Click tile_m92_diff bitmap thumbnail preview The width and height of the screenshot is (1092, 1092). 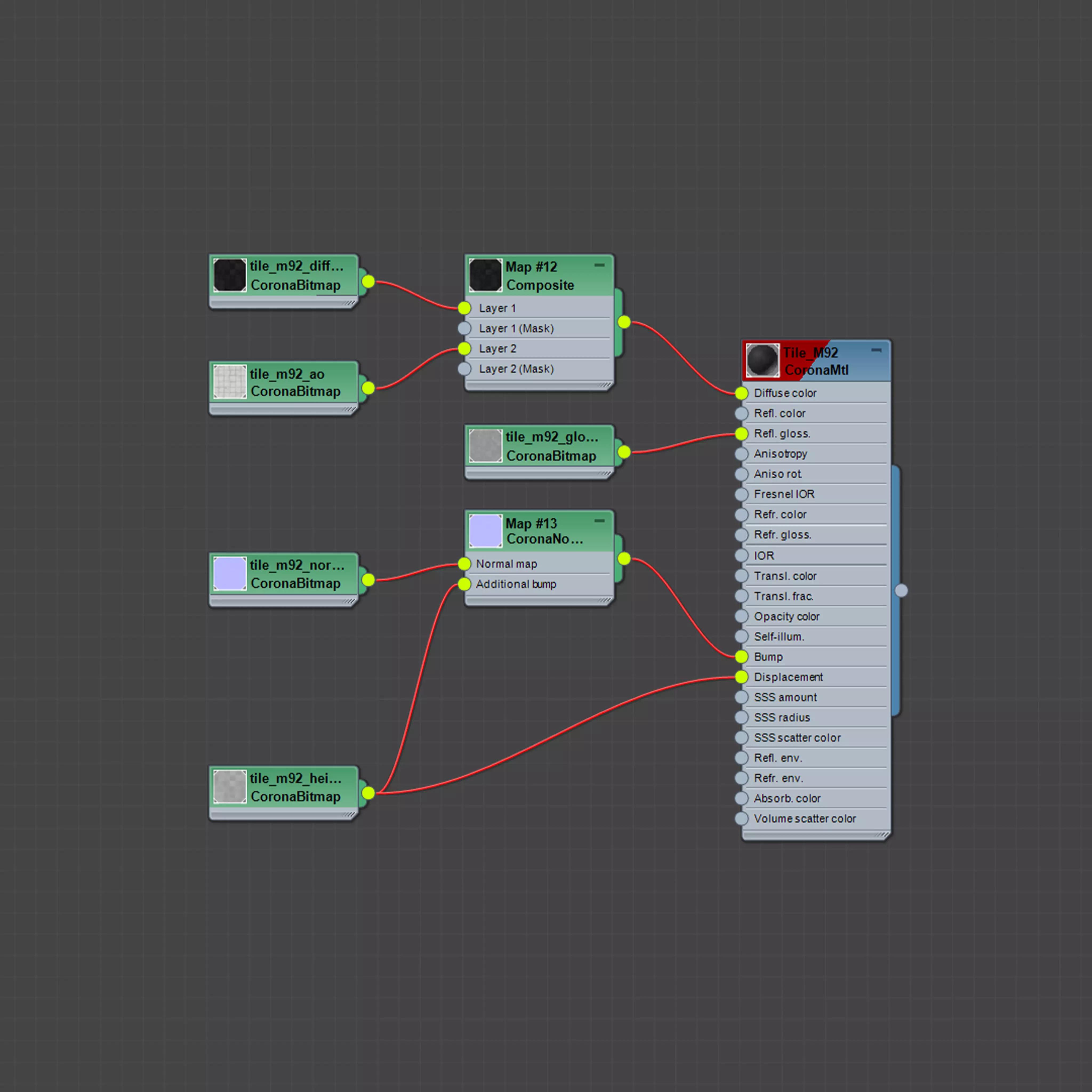point(230,275)
